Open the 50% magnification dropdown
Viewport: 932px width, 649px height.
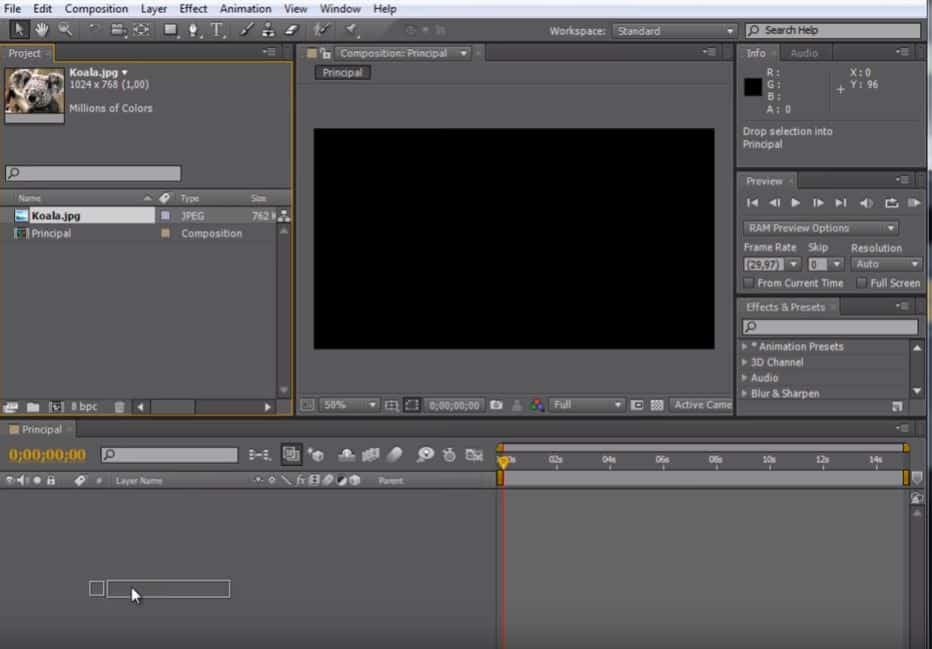[x=349, y=405]
